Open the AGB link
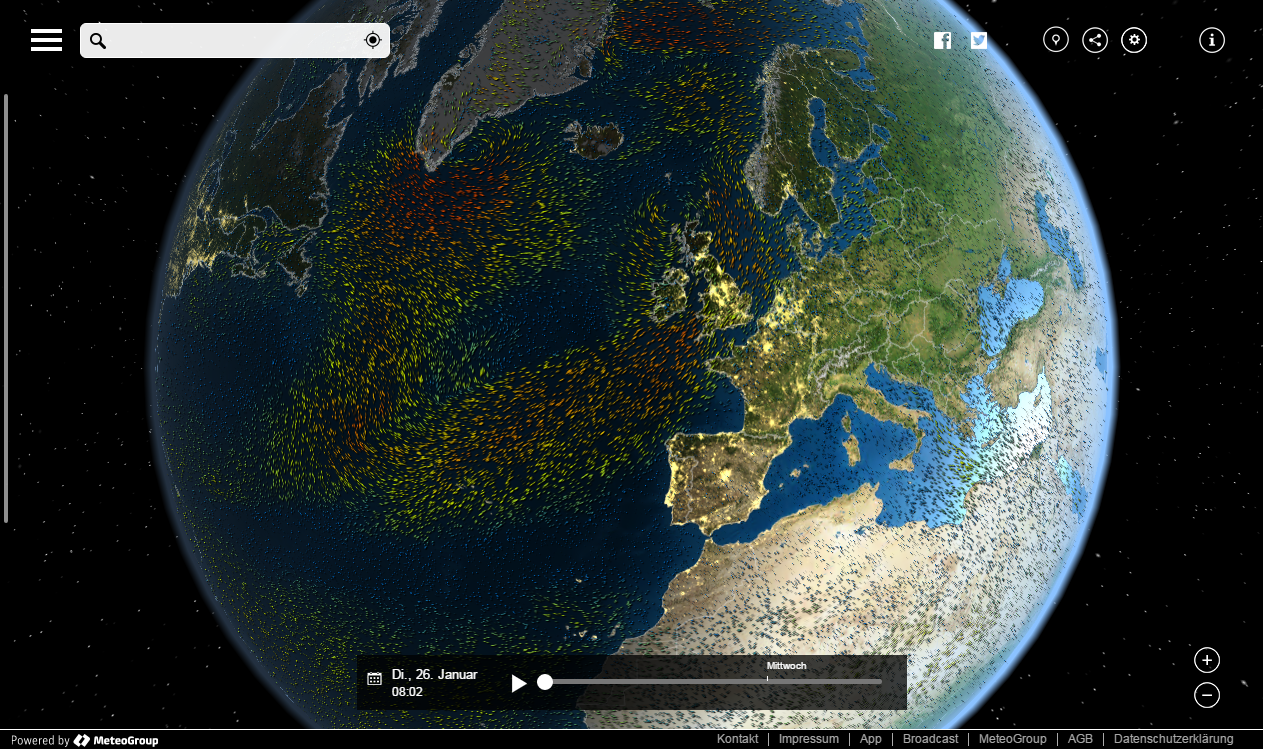 (1080, 739)
